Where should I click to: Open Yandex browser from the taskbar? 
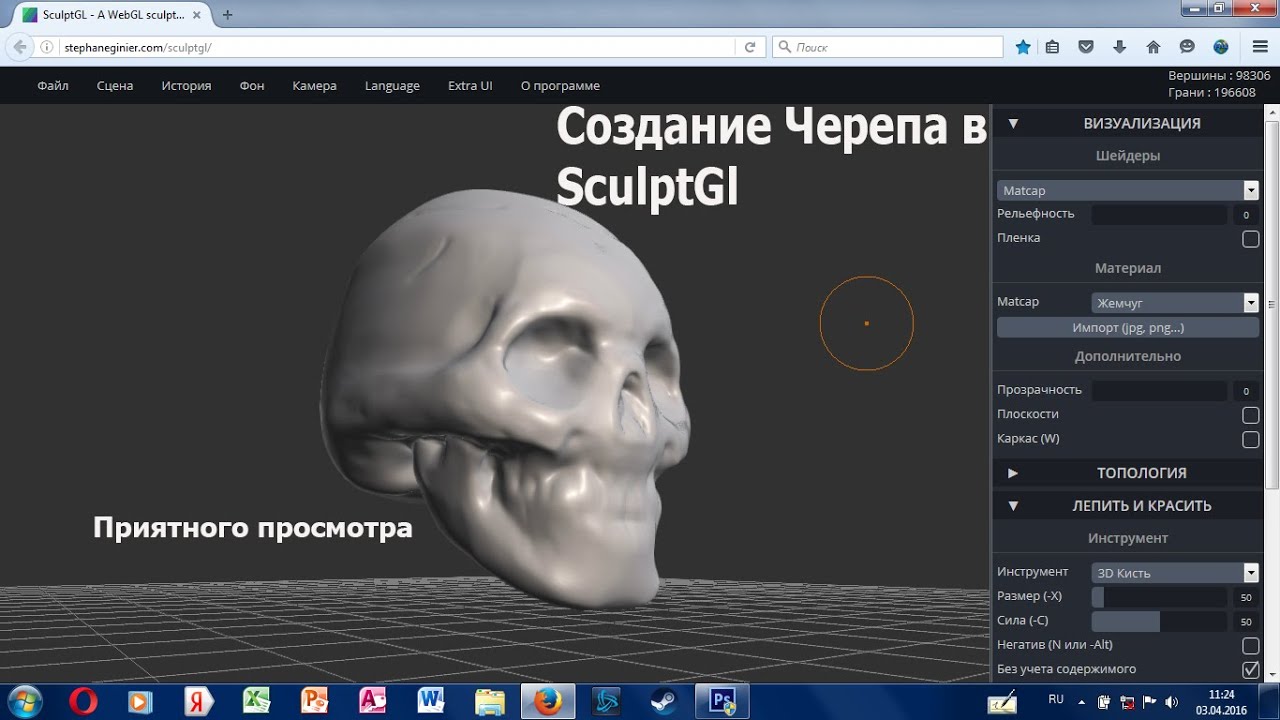click(198, 702)
